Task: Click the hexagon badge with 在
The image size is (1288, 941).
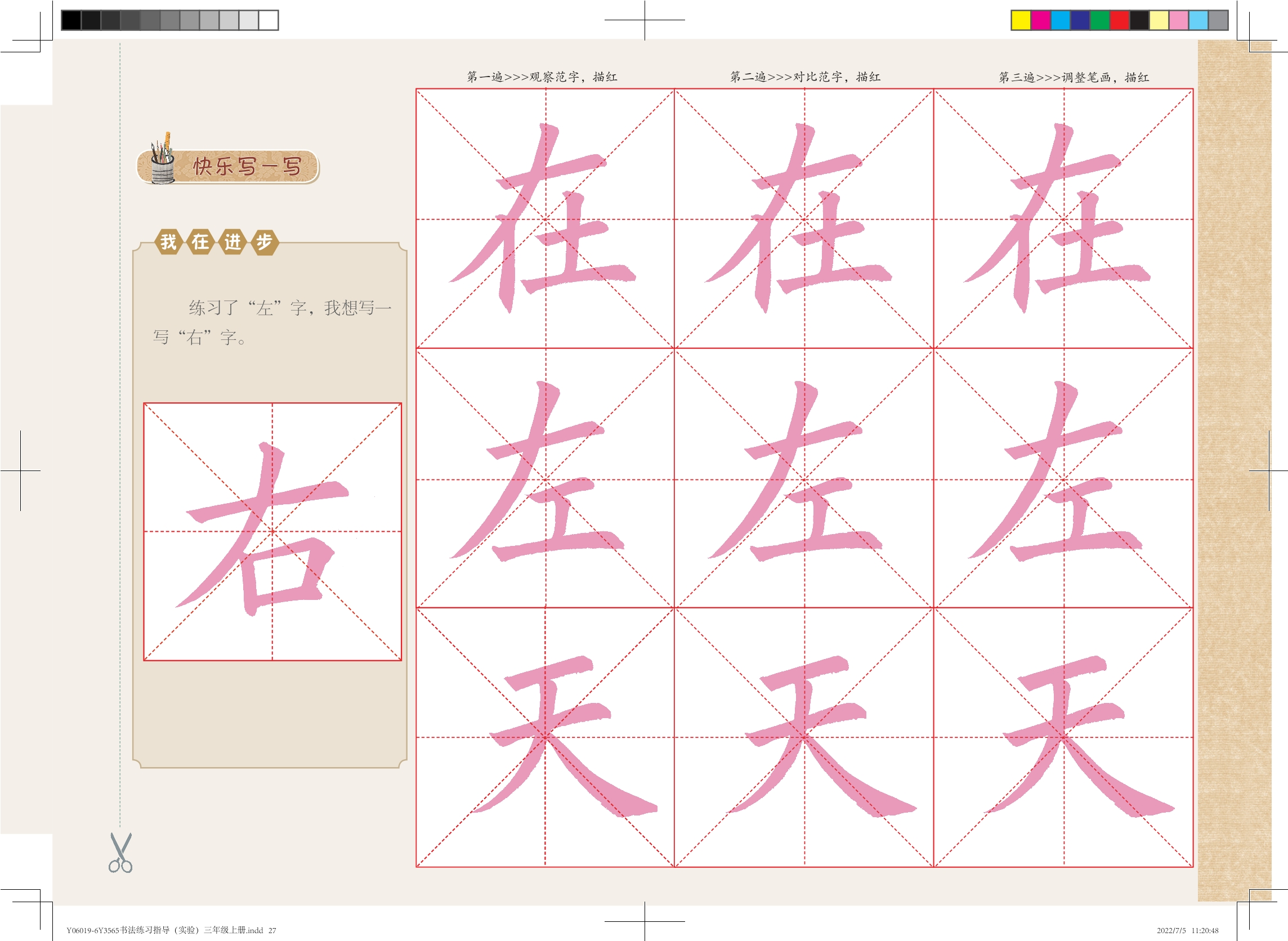Action: tap(200, 242)
